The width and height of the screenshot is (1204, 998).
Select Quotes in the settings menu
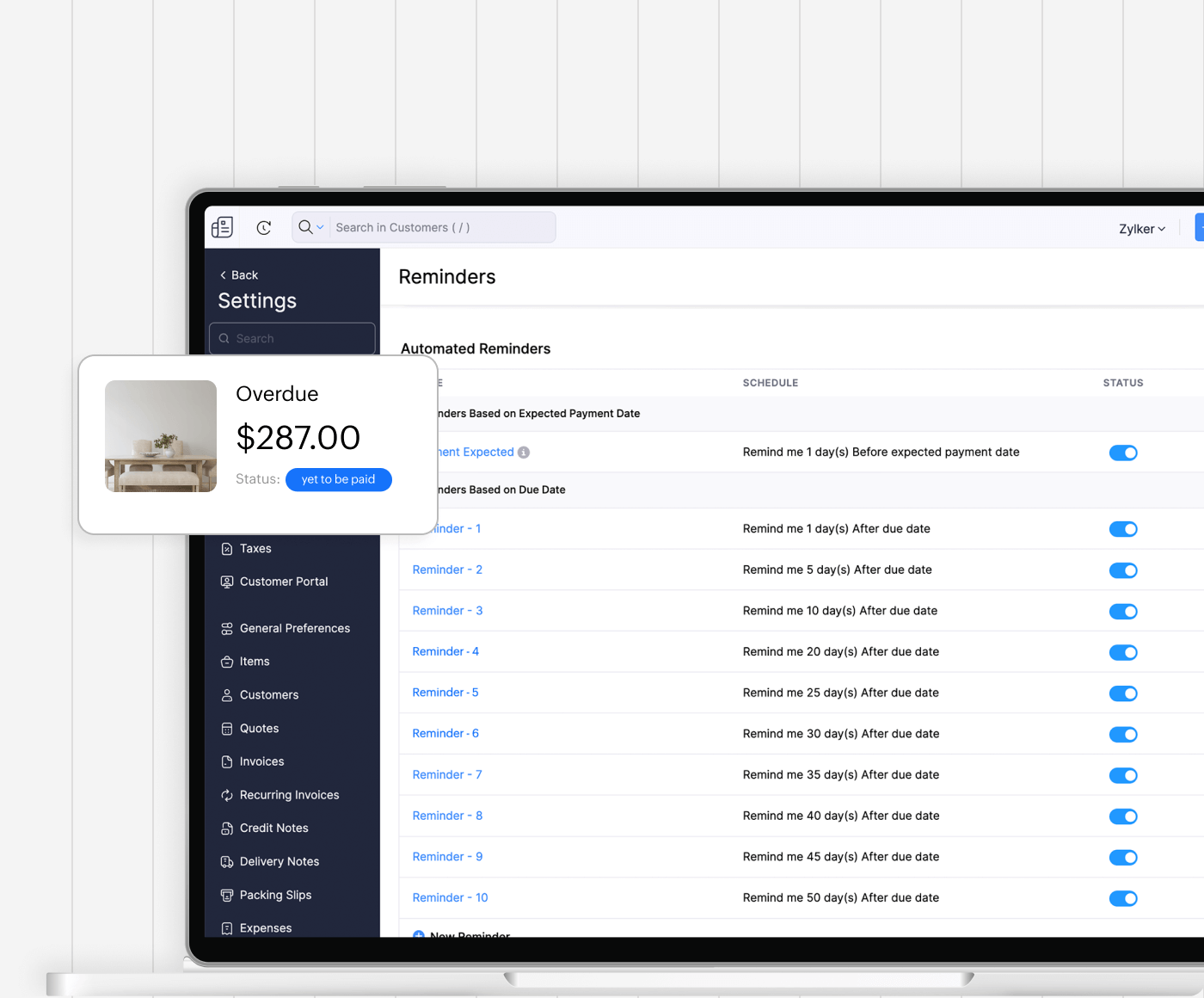[x=259, y=729]
